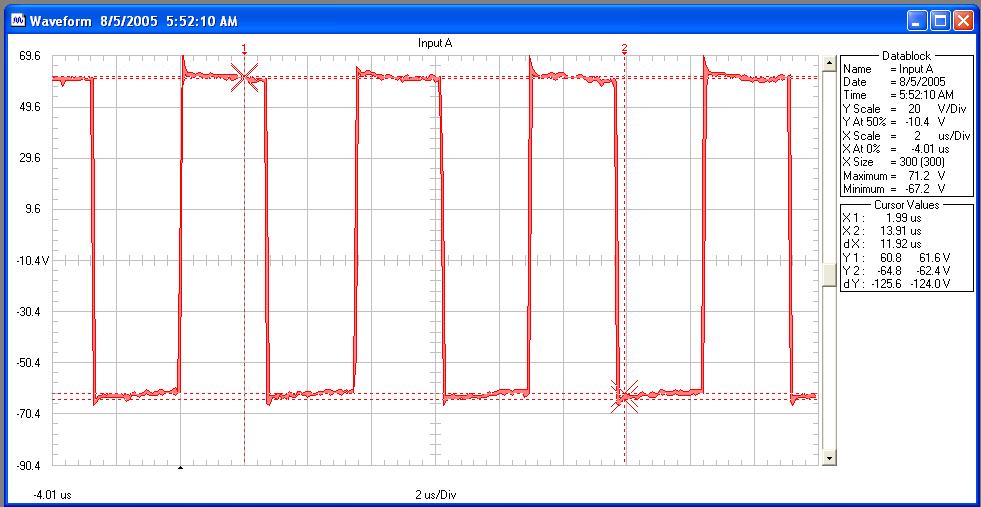The width and height of the screenshot is (981, 507).
Task: Click the vertical scrollbar down arrow
Action: pyautogui.click(x=828, y=458)
